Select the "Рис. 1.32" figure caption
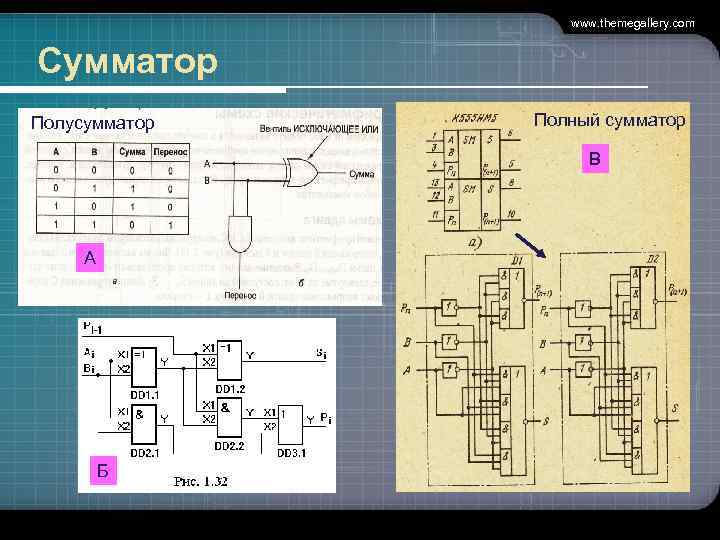Screen dimensions: 720x540 (x=201, y=481)
